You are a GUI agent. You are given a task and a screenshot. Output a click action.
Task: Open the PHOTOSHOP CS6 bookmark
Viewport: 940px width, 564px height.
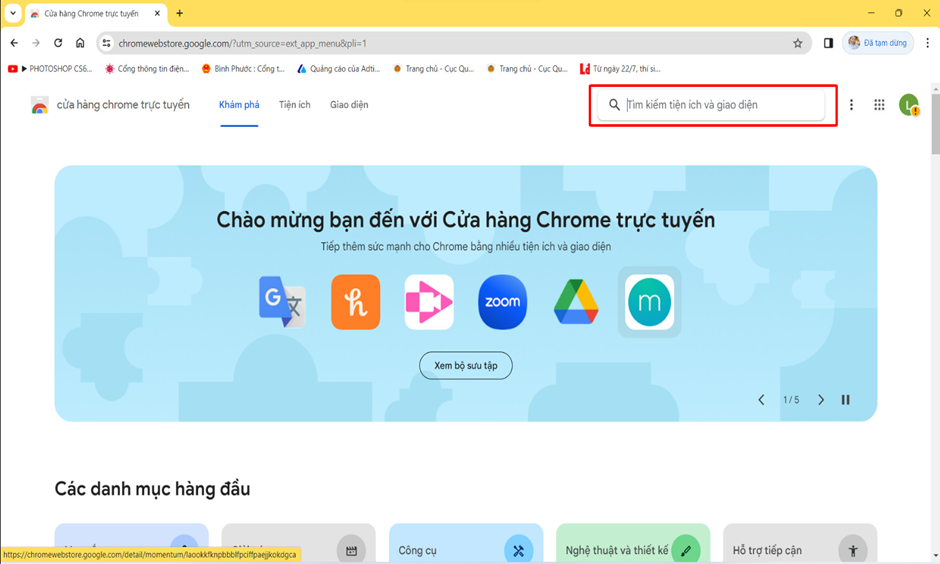(50, 69)
